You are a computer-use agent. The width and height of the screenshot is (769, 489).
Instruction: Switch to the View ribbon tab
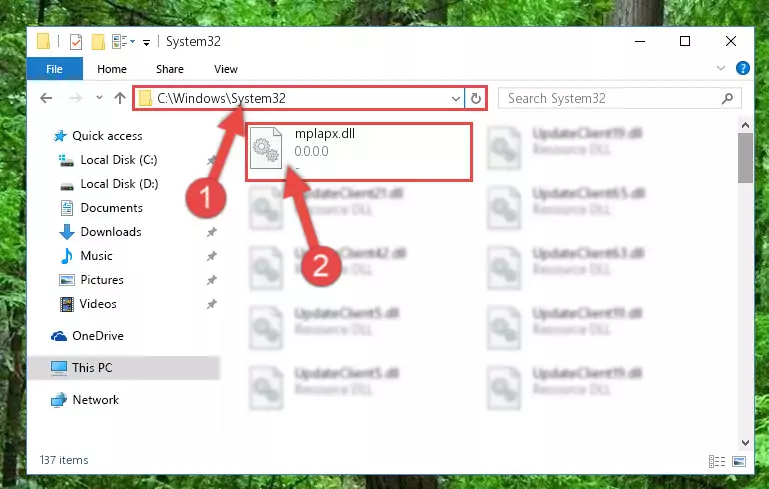click(x=226, y=69)
